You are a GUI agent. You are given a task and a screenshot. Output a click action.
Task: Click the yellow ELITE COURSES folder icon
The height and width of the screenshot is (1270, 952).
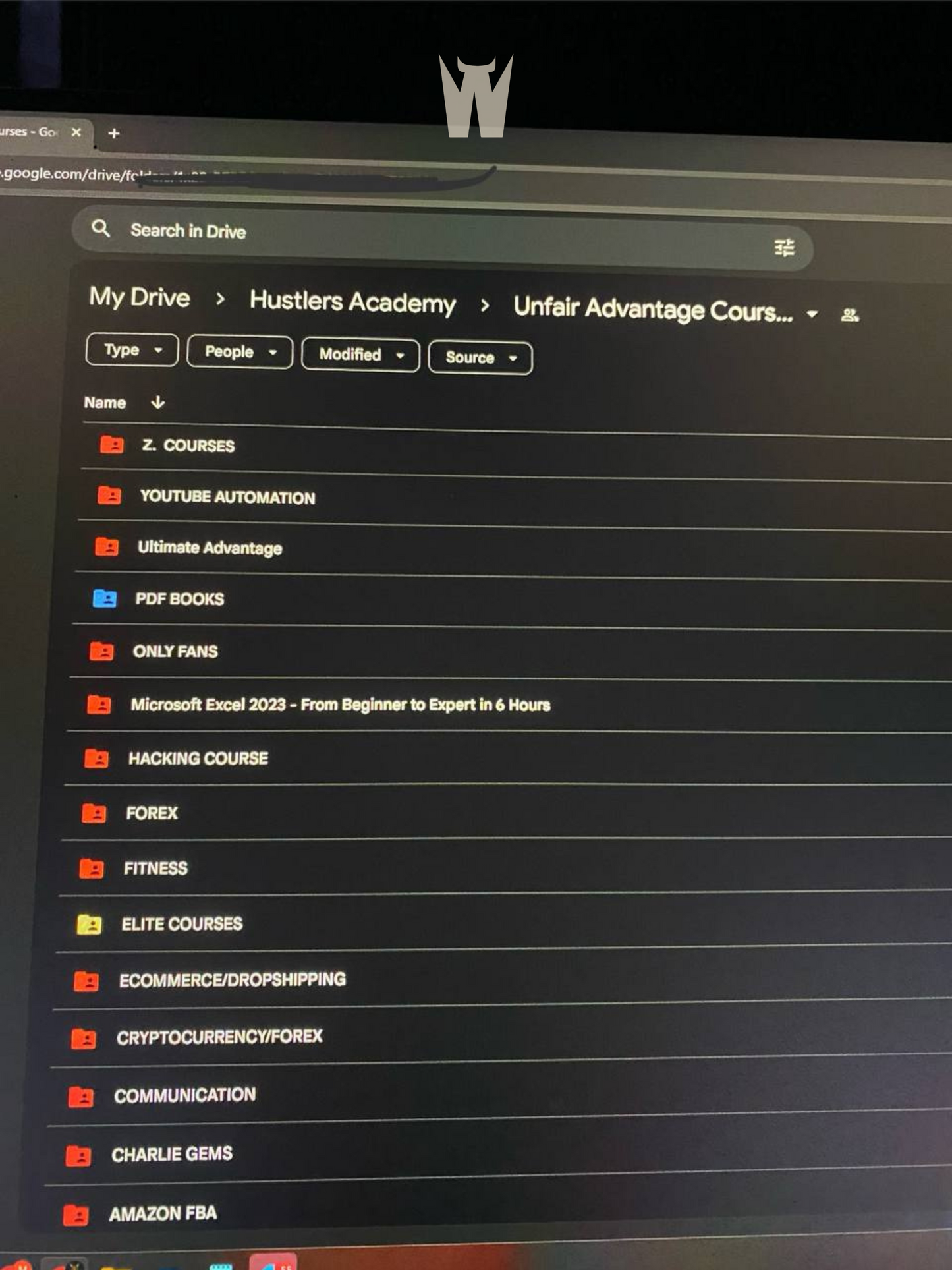[89, 925]
